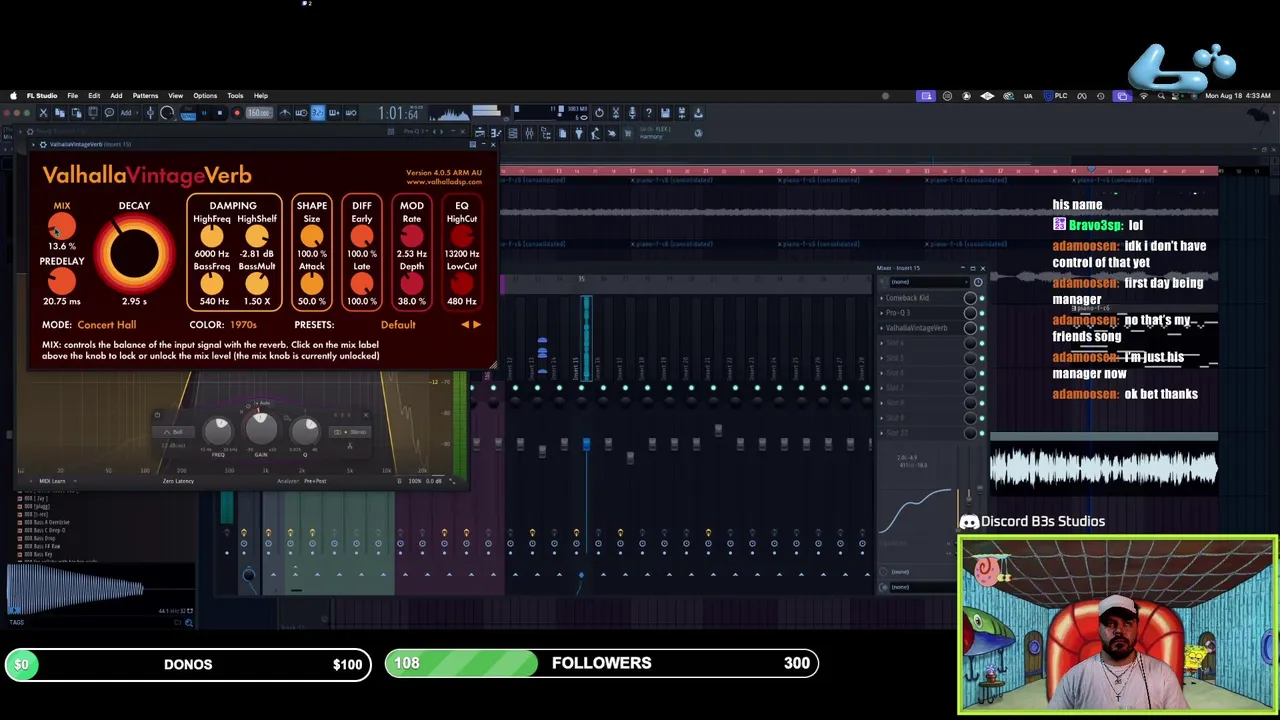Toggle ValhallaVintageVerb slot green enable LED
Viewport: 1280px width, 720px height.
tap(982, 328)
